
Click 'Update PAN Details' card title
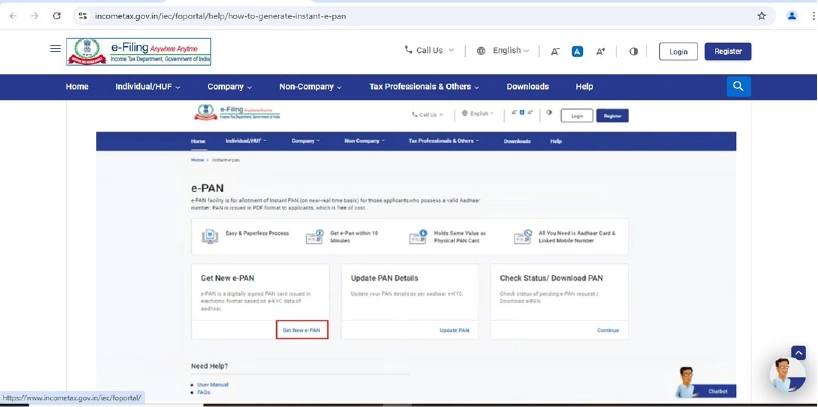pos(384,278)
